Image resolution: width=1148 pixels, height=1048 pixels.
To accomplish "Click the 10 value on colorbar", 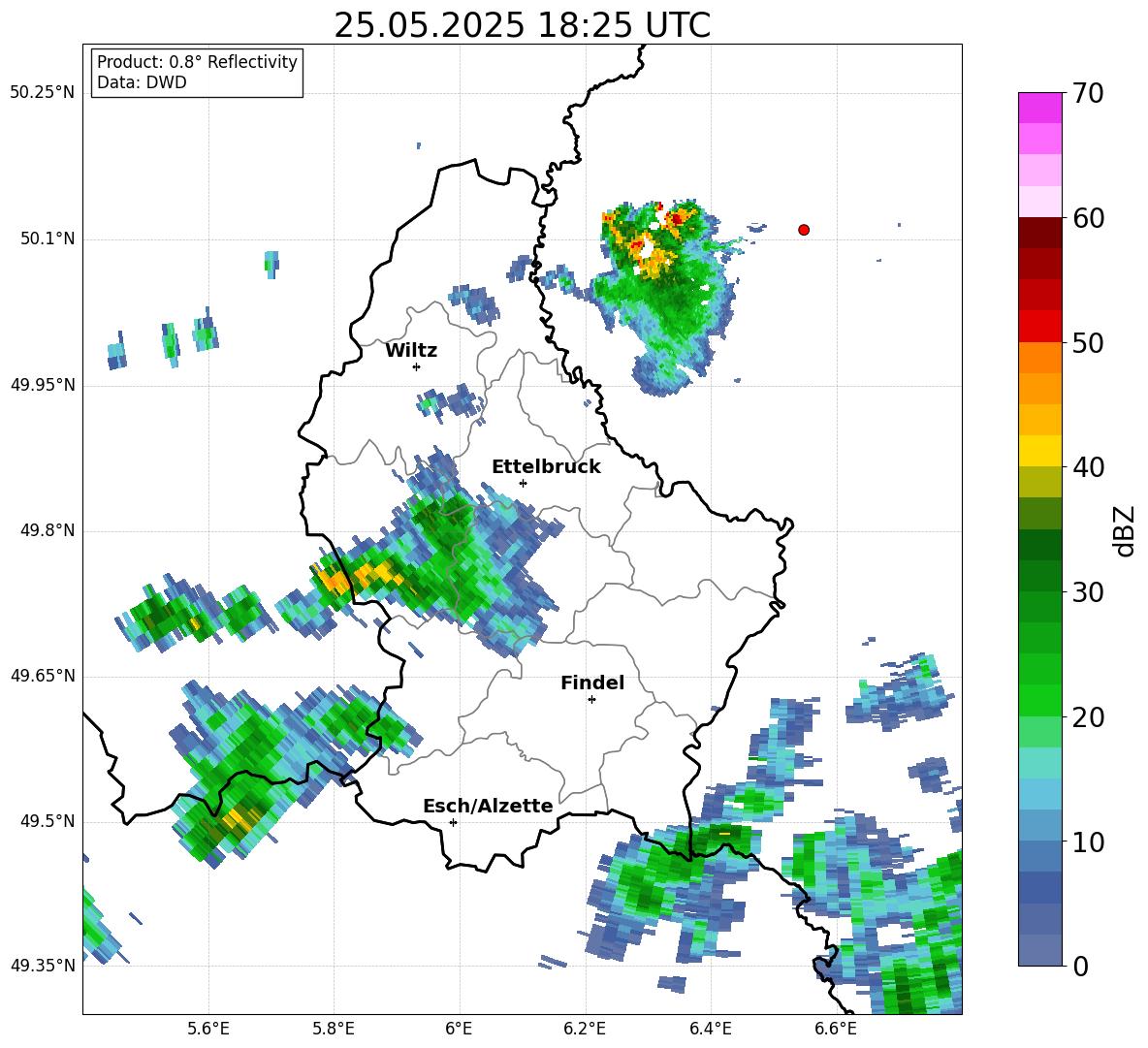I will coord(1088,842).
